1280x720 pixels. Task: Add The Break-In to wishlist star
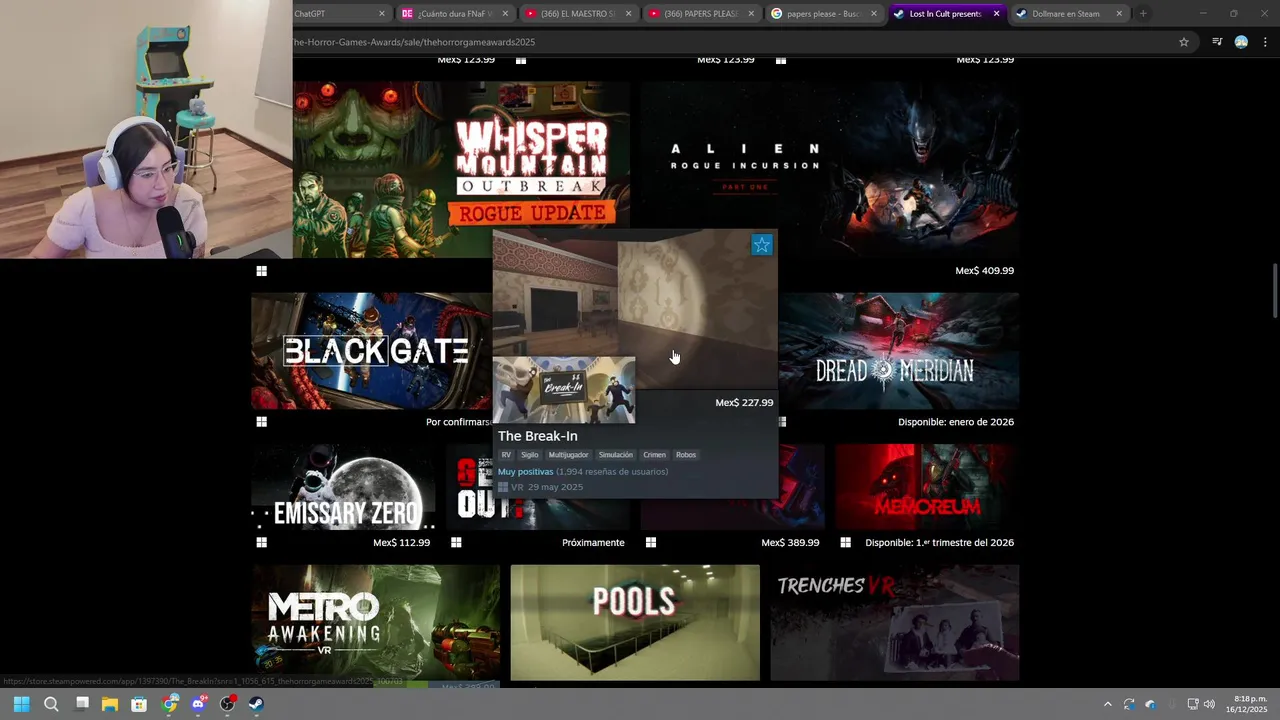(762, 245)
